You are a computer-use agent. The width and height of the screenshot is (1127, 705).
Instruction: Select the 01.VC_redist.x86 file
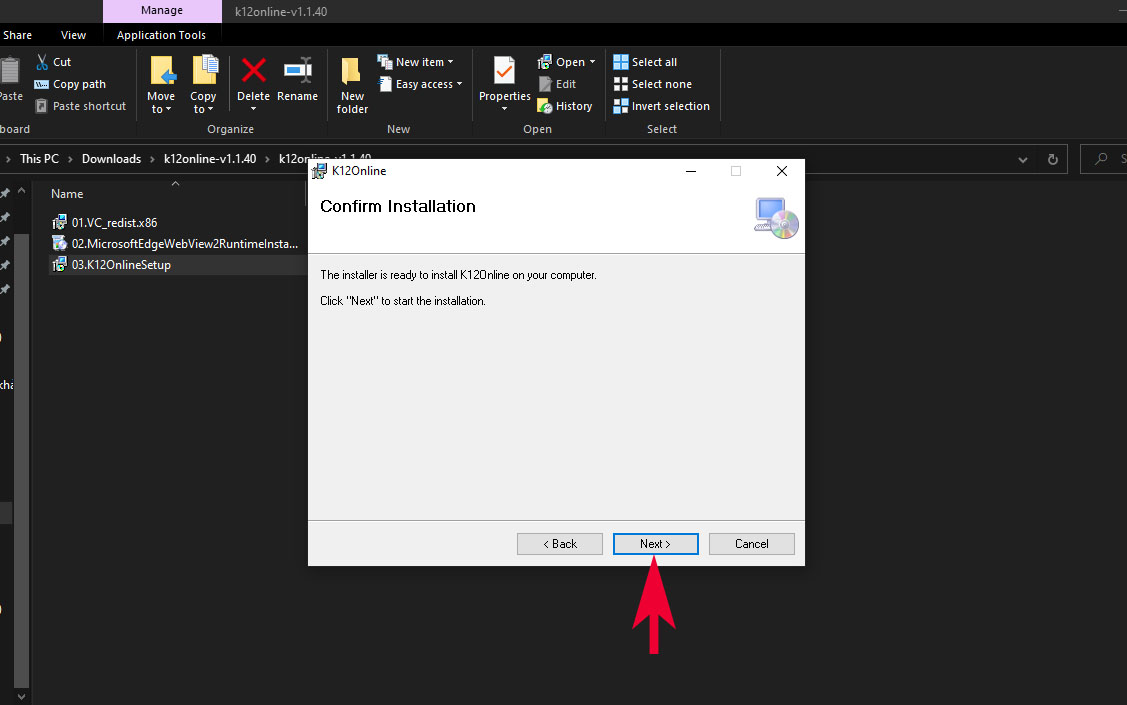[x=114, y=222]
